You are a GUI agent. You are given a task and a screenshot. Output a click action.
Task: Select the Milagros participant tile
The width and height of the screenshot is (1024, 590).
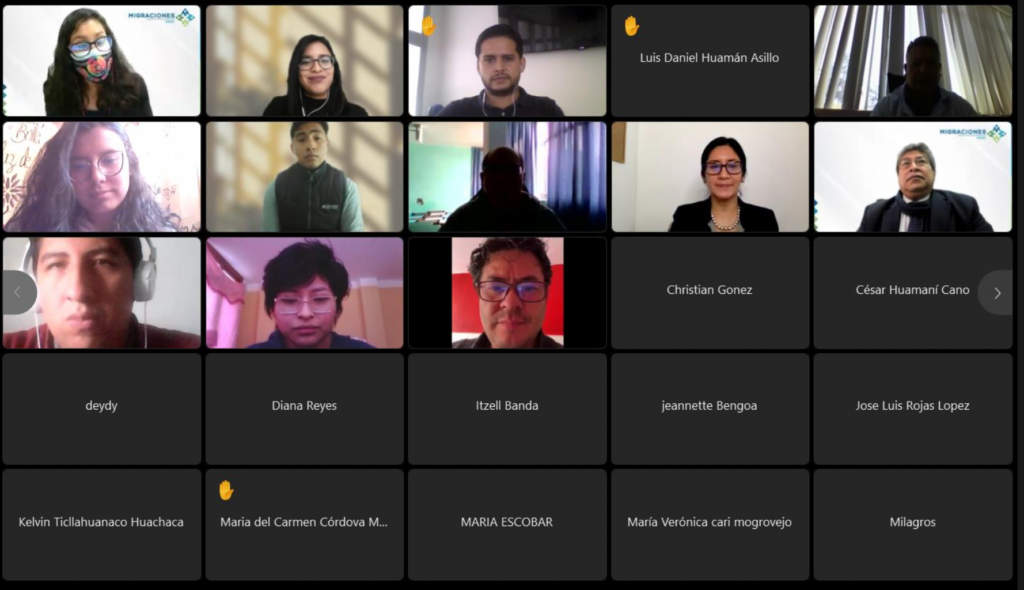point(912,525)
